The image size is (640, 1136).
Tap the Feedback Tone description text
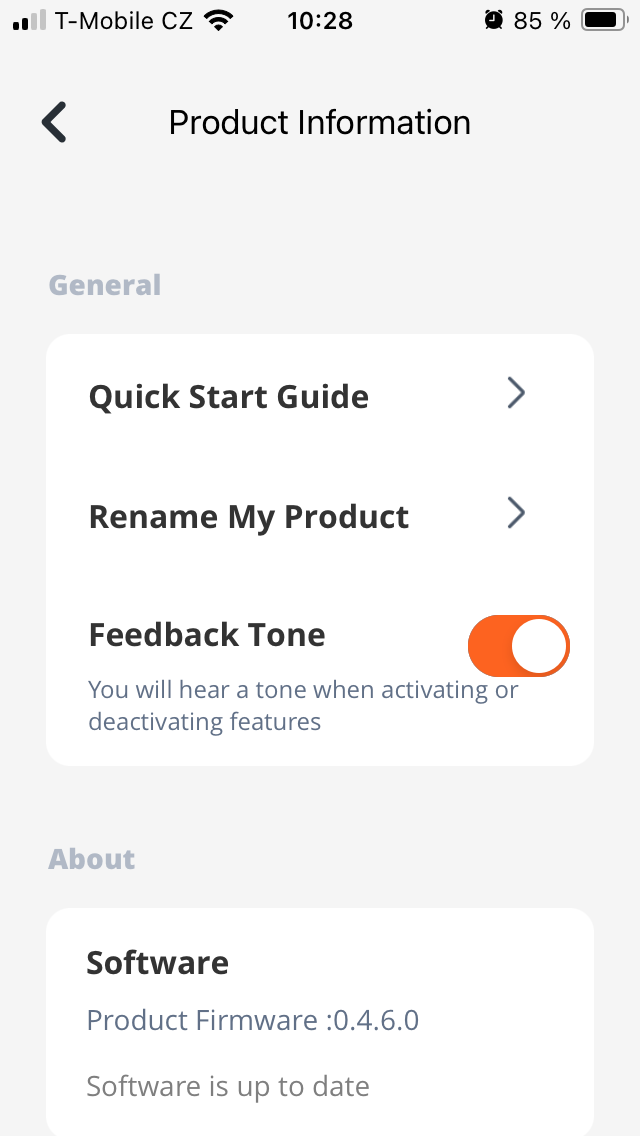(x=303, y=705)
